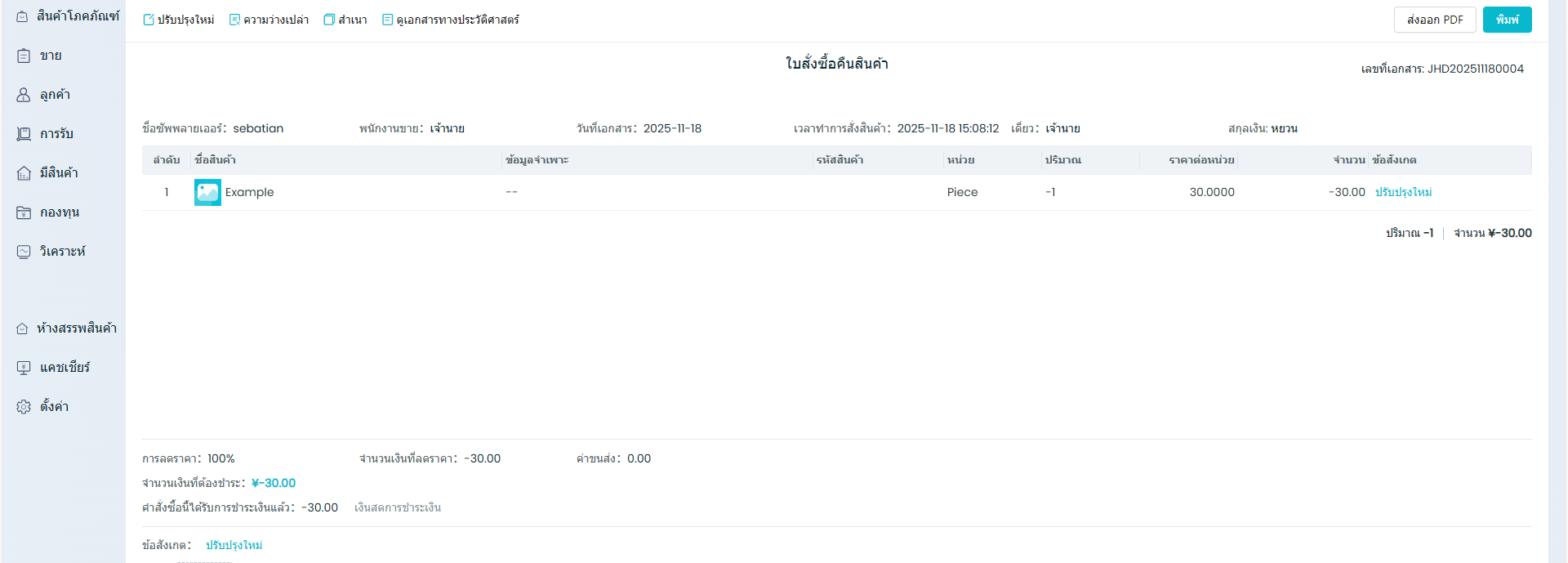
Task: Click ความว่างเปล่า in the top toolbar
Action: pyautogui.click(x=269, y=20)
